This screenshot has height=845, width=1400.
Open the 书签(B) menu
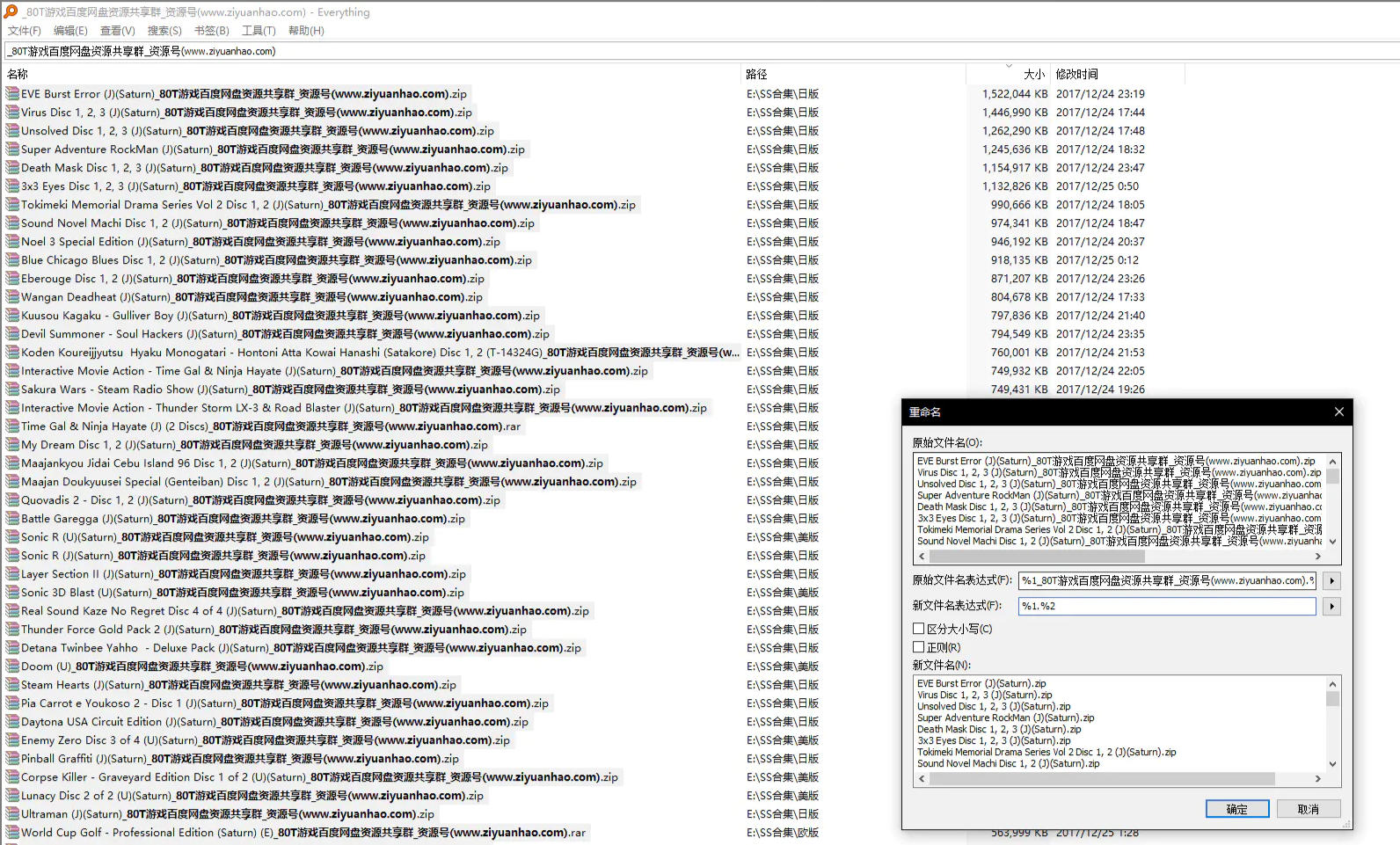tap(212, 31)
